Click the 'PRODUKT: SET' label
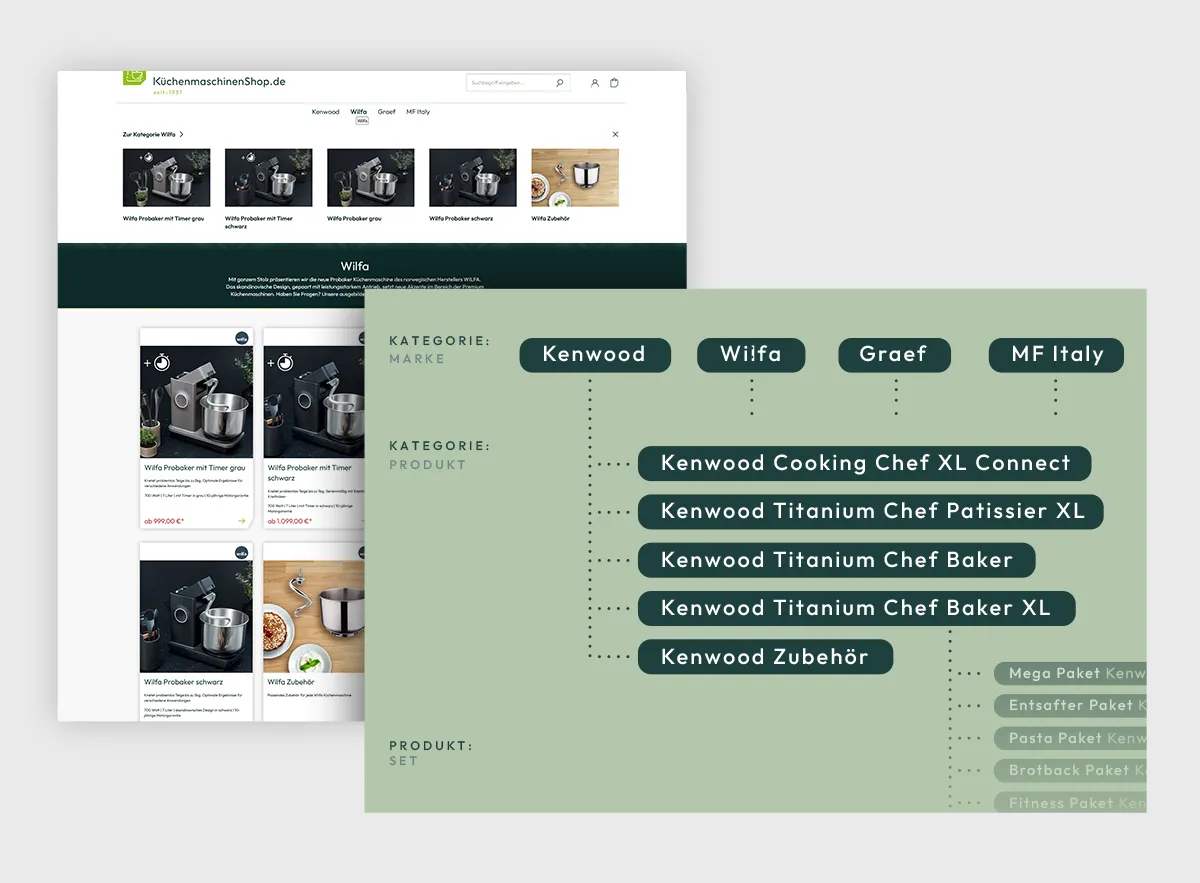The width and height of the screenshot is (1200, 883). tap(431, 753)
